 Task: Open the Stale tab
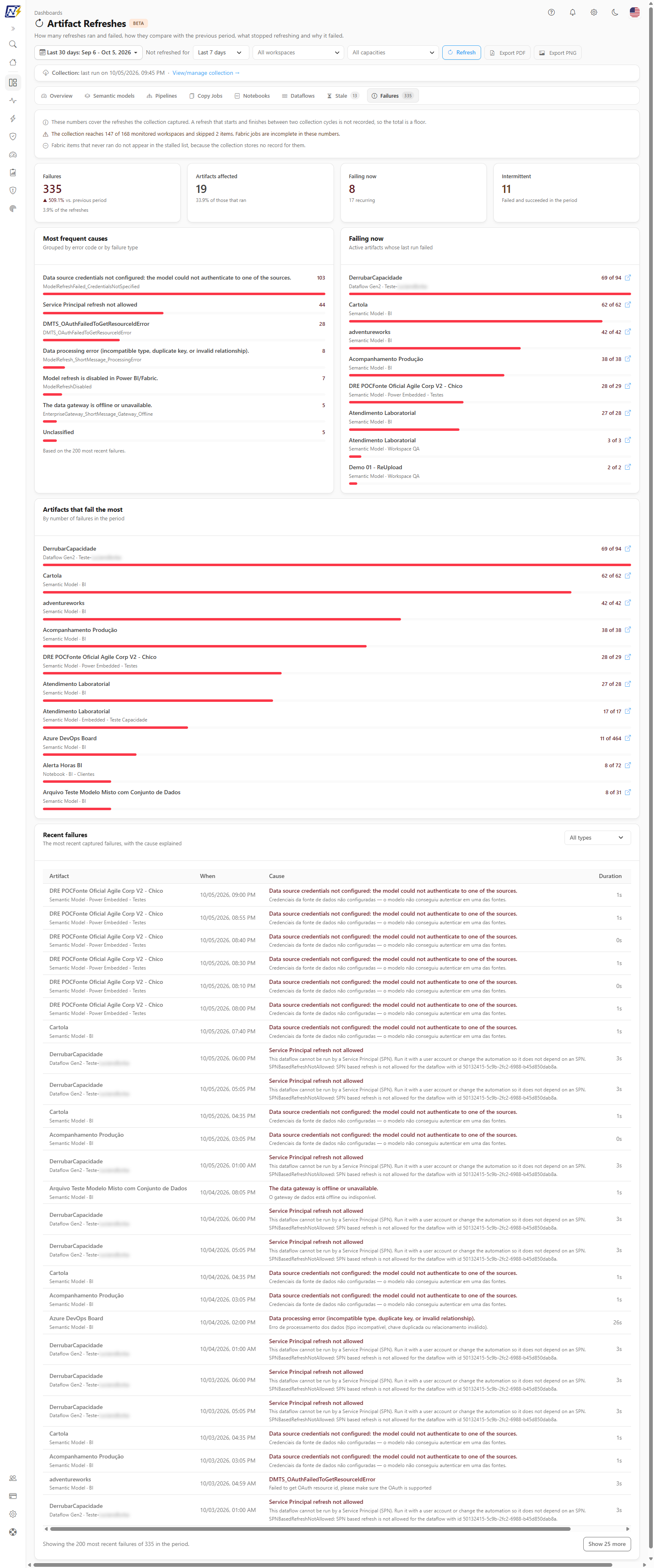pyautogui.click(x=343, y=96)
